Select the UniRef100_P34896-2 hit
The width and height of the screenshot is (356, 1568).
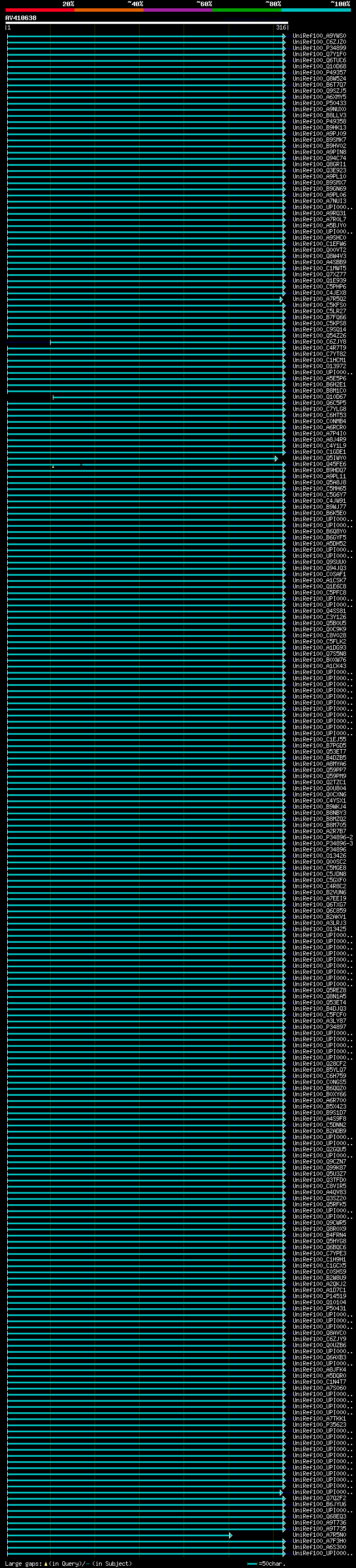coord(323,838)
